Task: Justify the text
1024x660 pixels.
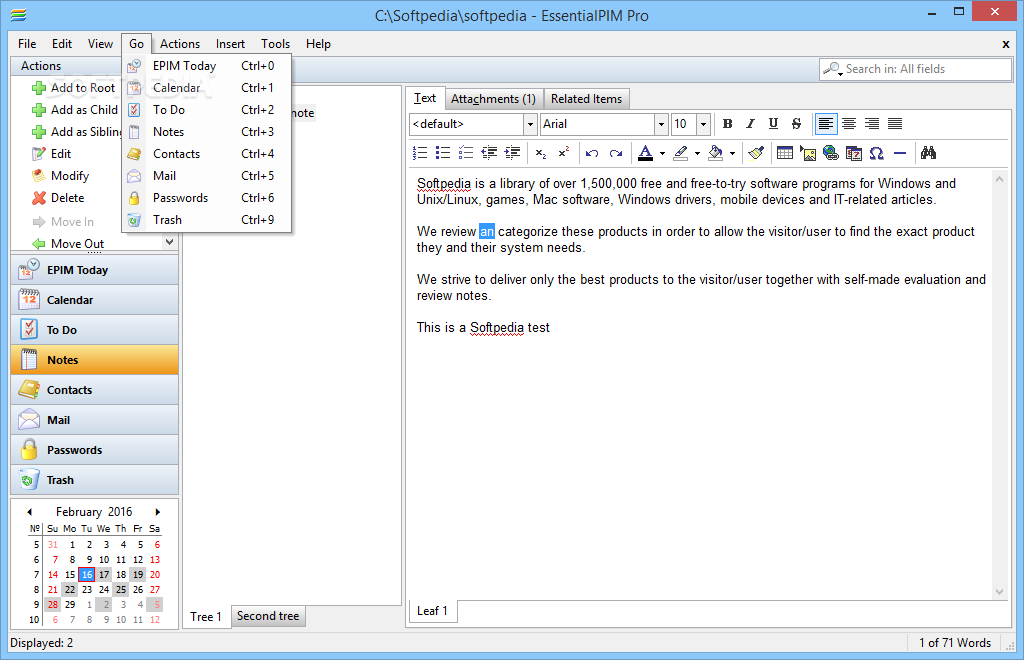Action: 895,123
